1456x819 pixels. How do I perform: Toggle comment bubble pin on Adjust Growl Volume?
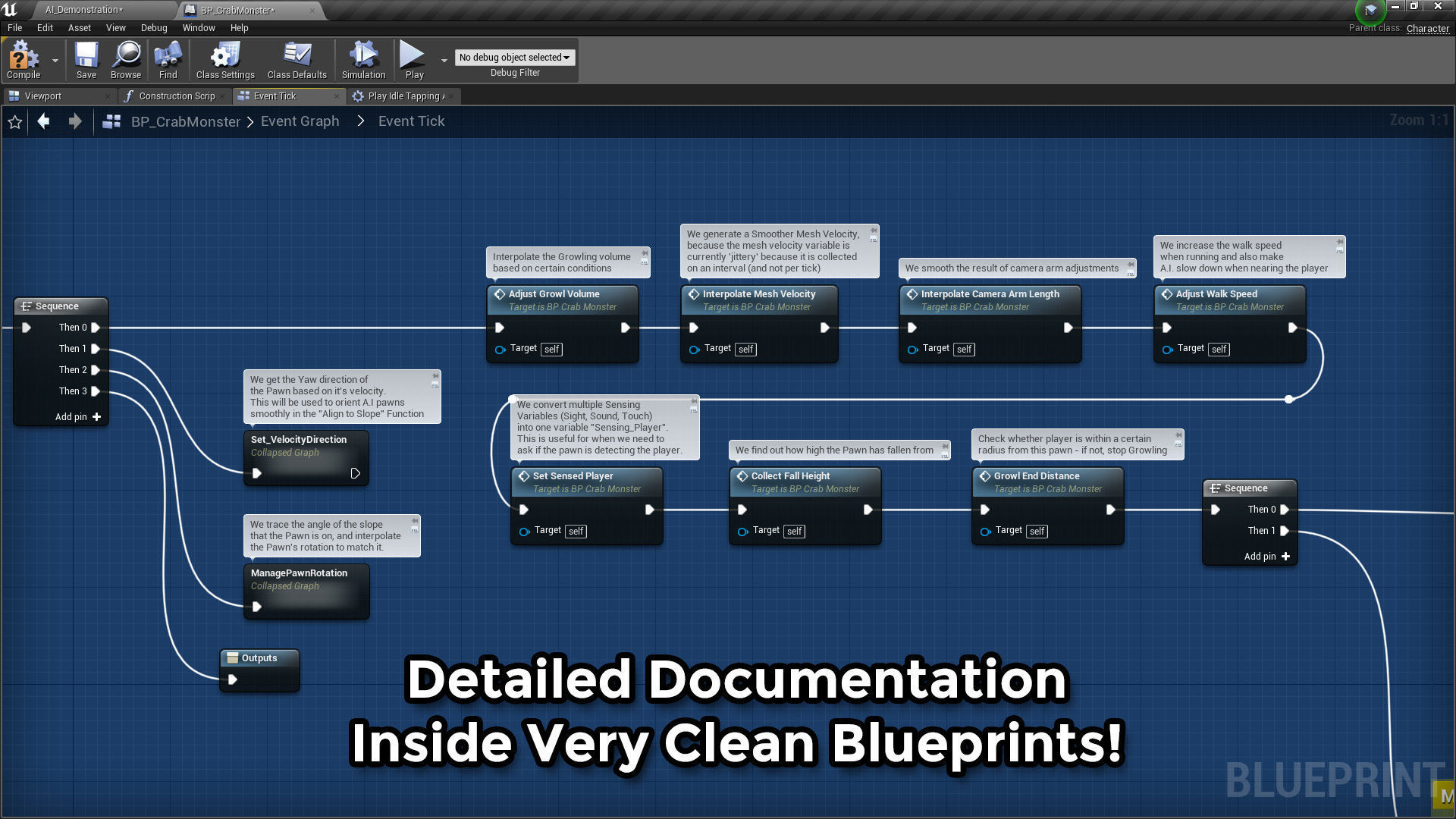click(645, 253)
